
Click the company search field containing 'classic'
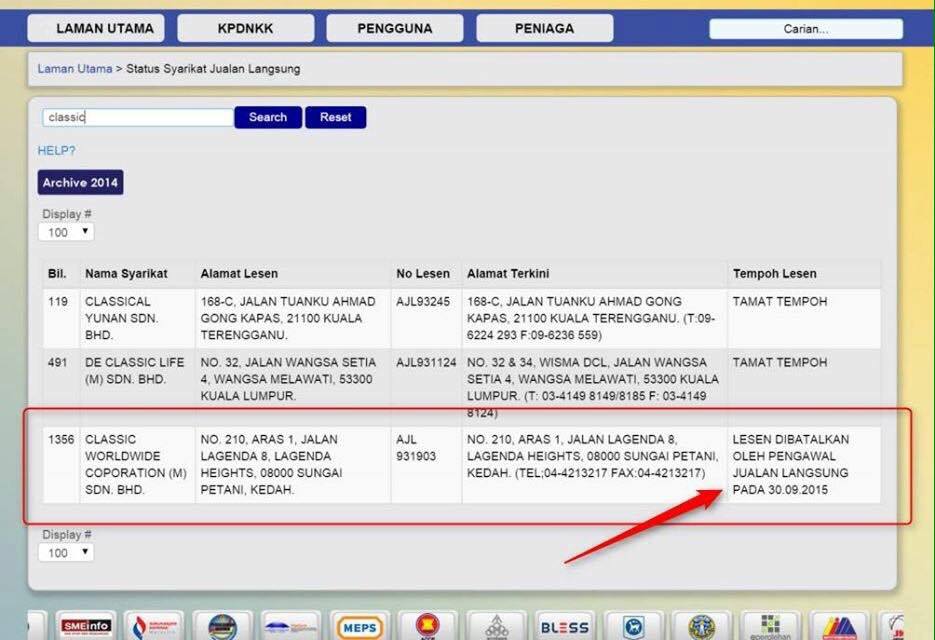[138, 117]
